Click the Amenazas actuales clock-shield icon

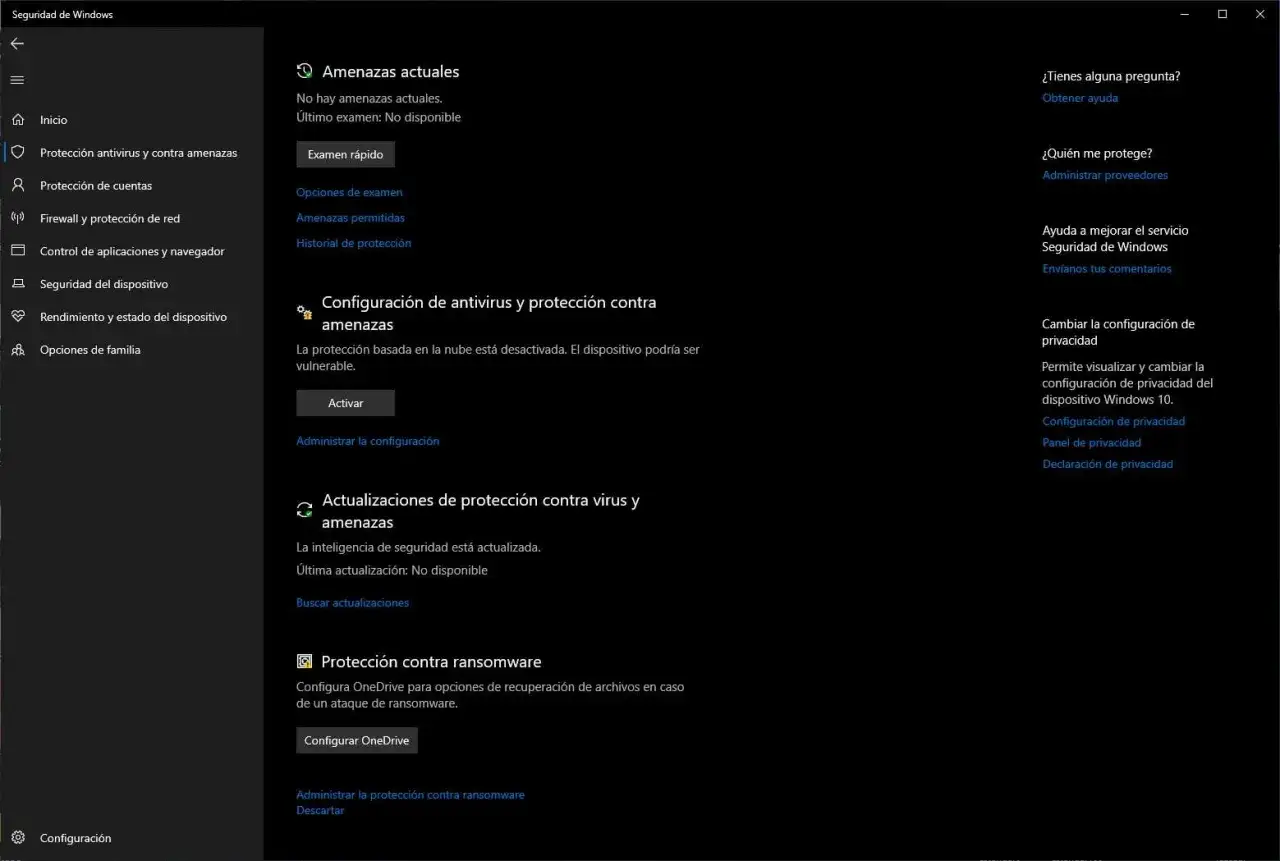(x=305, y=71)
